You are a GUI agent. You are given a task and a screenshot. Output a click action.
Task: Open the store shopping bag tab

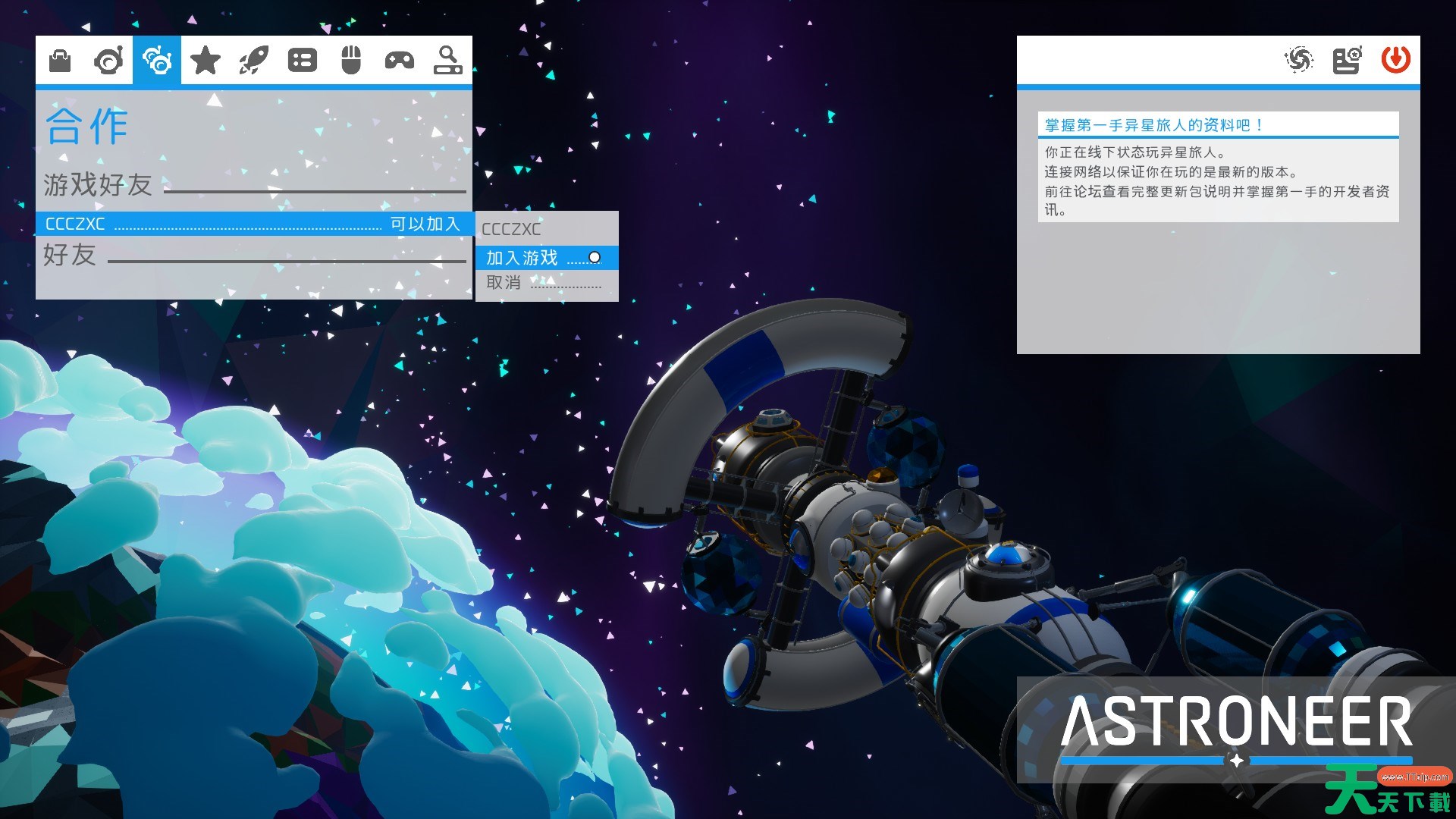pos(60,60)
